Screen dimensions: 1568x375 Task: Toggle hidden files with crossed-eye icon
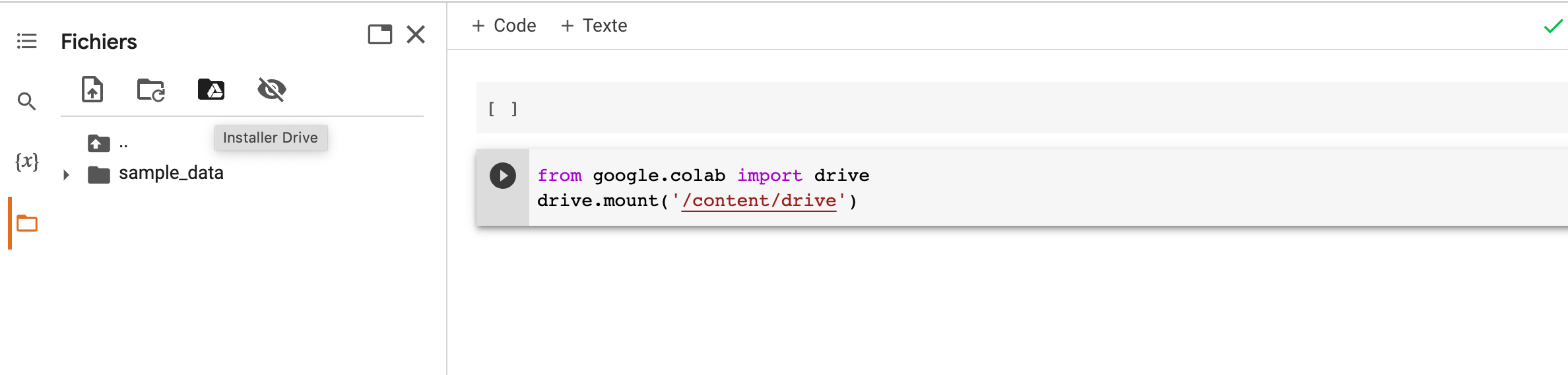[272, 89]
